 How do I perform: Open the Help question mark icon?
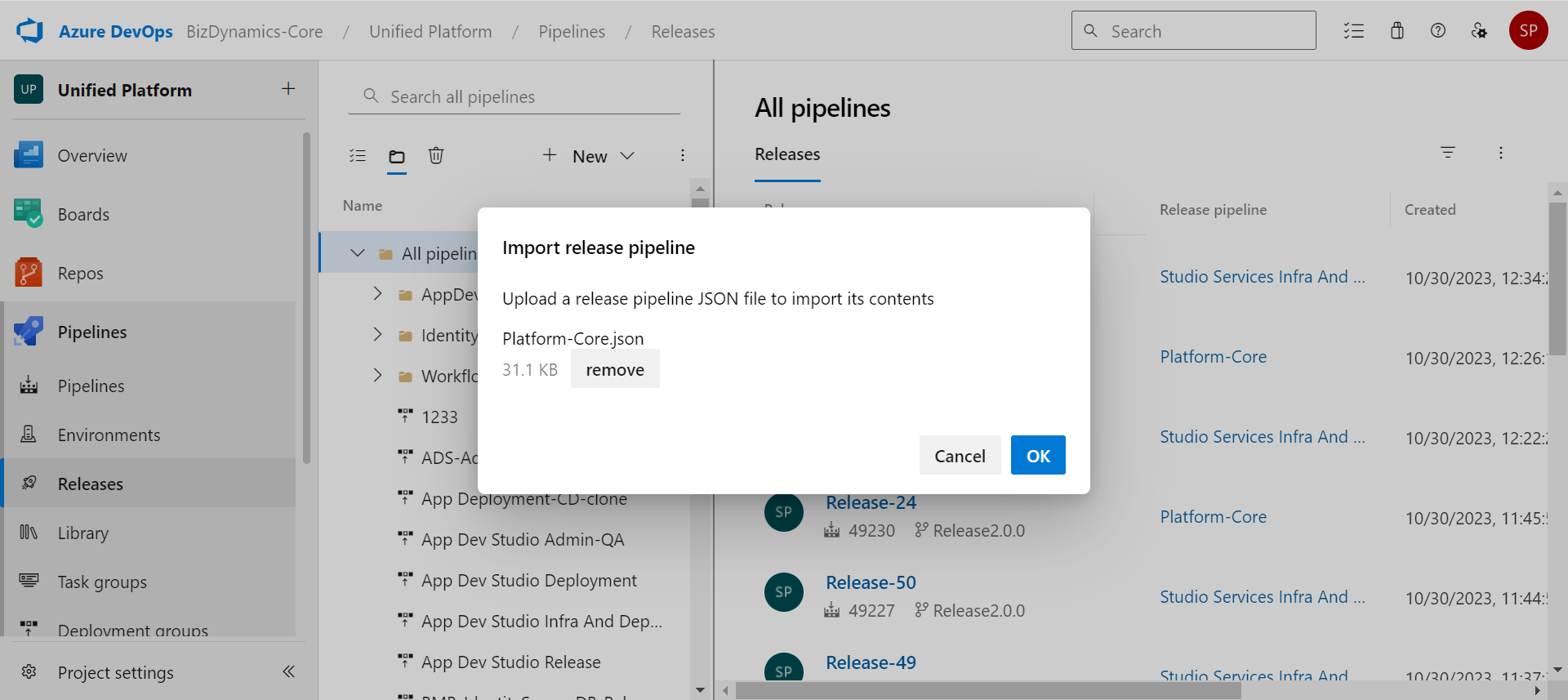(1438, 31)
